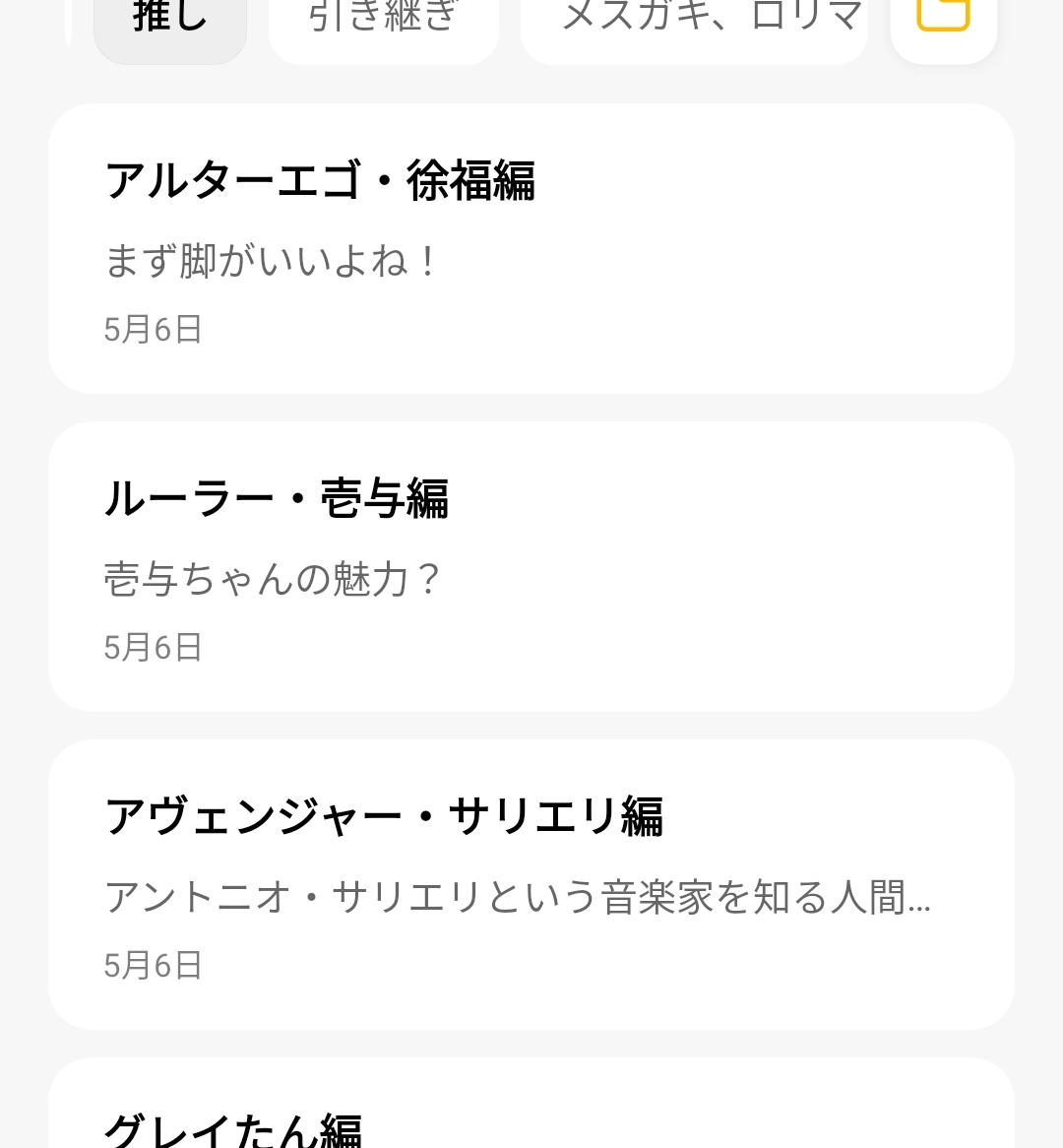Screen dimensions: 1063x1148
Task: Click the 5月6日 date under 壱与編 note
Action: (153, 647)
